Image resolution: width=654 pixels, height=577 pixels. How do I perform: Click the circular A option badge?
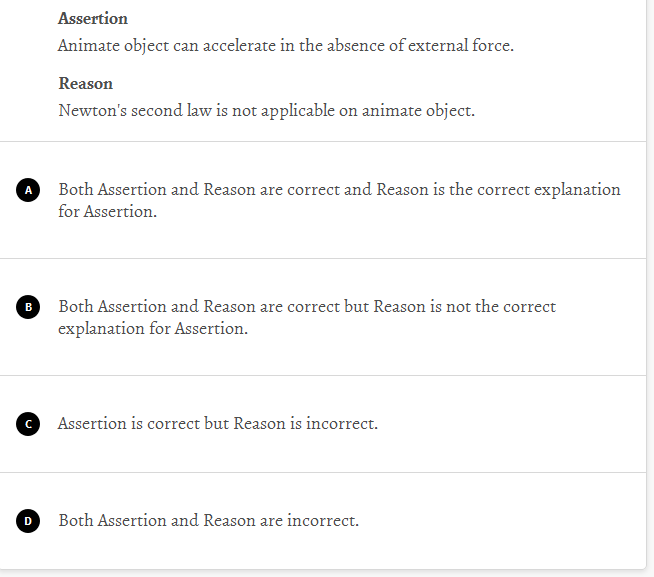pyautogui.click(x=29, y=190)
